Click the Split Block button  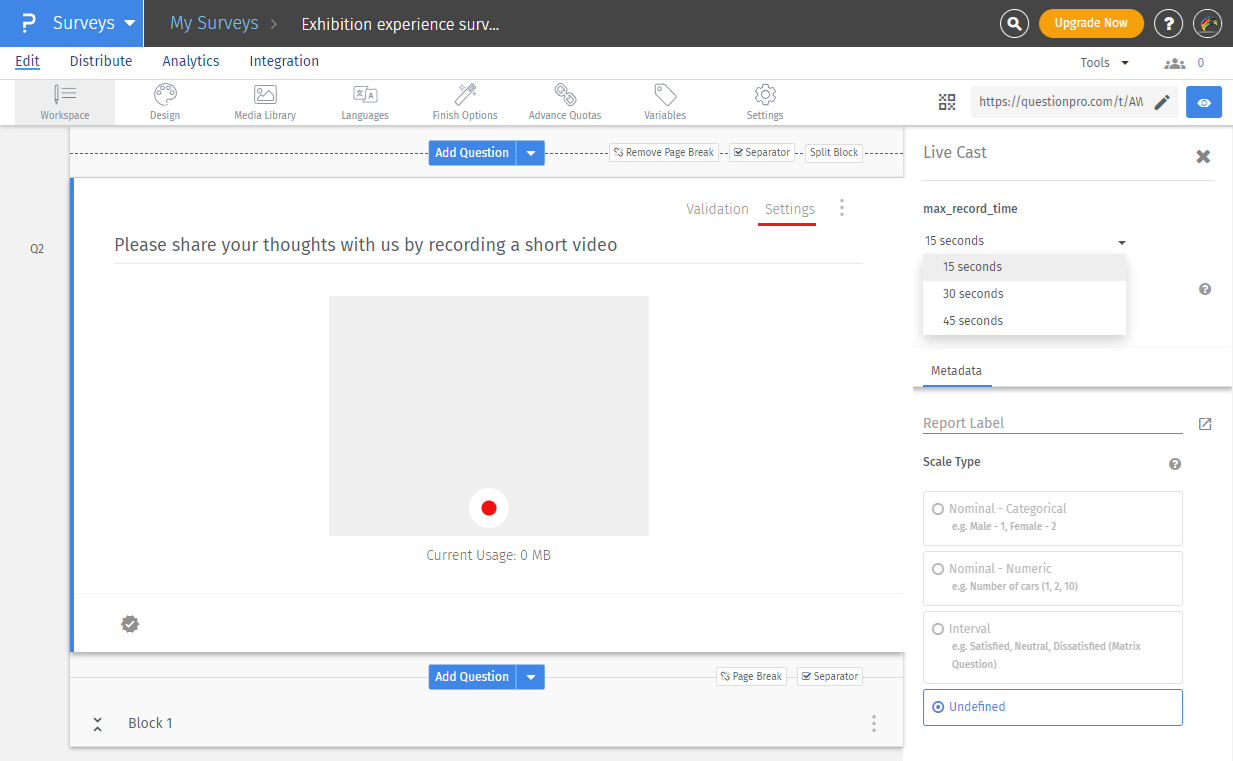pos(833,152)
